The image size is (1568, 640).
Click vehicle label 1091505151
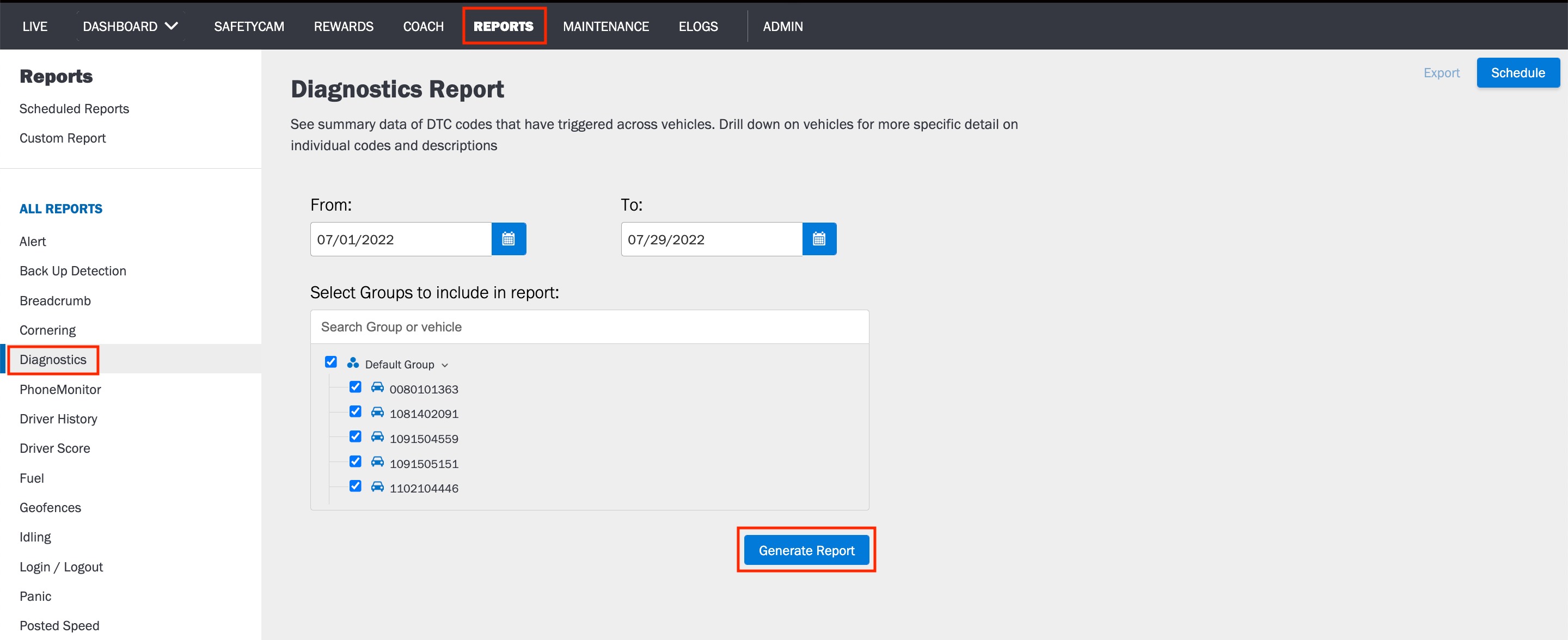[x=424, y=464]
